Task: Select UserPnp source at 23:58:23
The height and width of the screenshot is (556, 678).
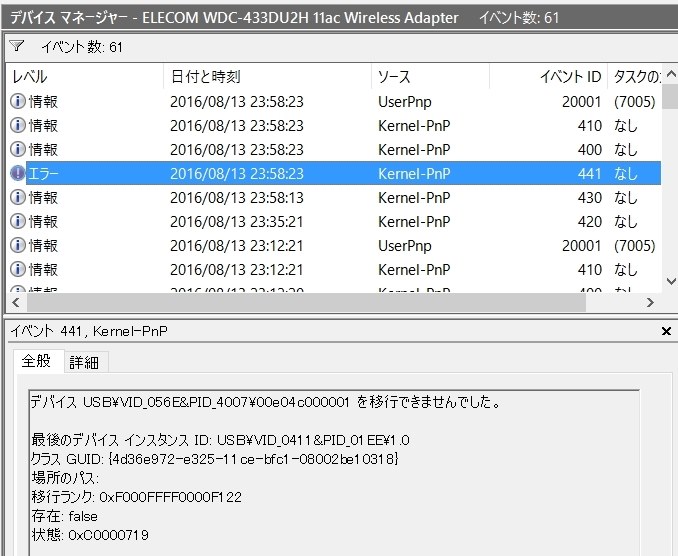Action: [405, 102]
